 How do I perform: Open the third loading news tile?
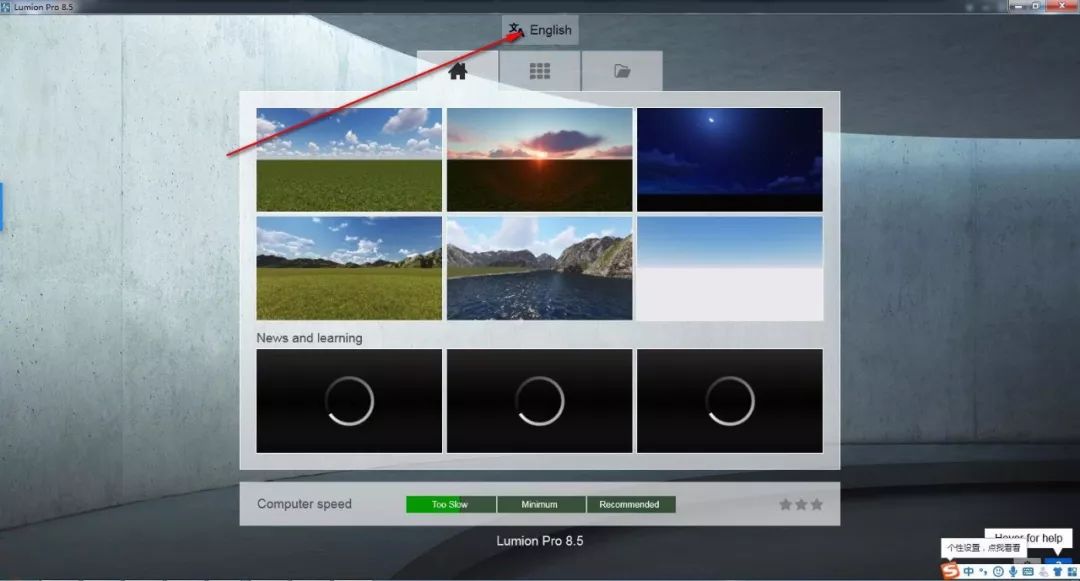click(729, 401)
